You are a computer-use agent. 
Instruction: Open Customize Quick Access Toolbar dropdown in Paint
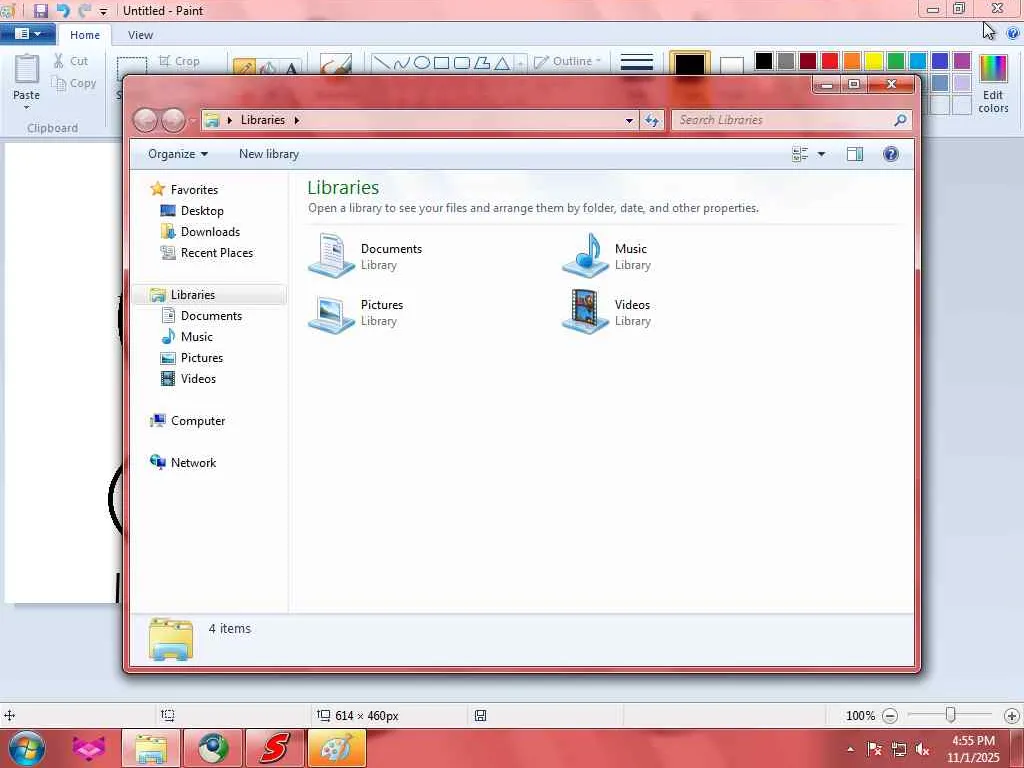103,11
